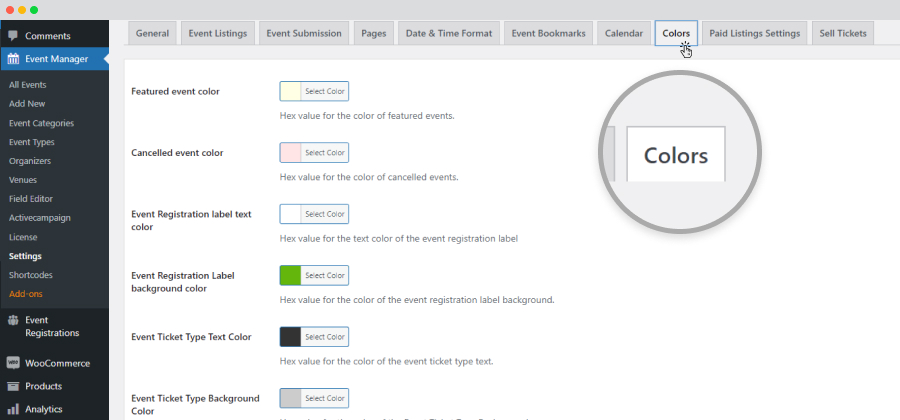Open Event Categories page

tap(41, 123)
